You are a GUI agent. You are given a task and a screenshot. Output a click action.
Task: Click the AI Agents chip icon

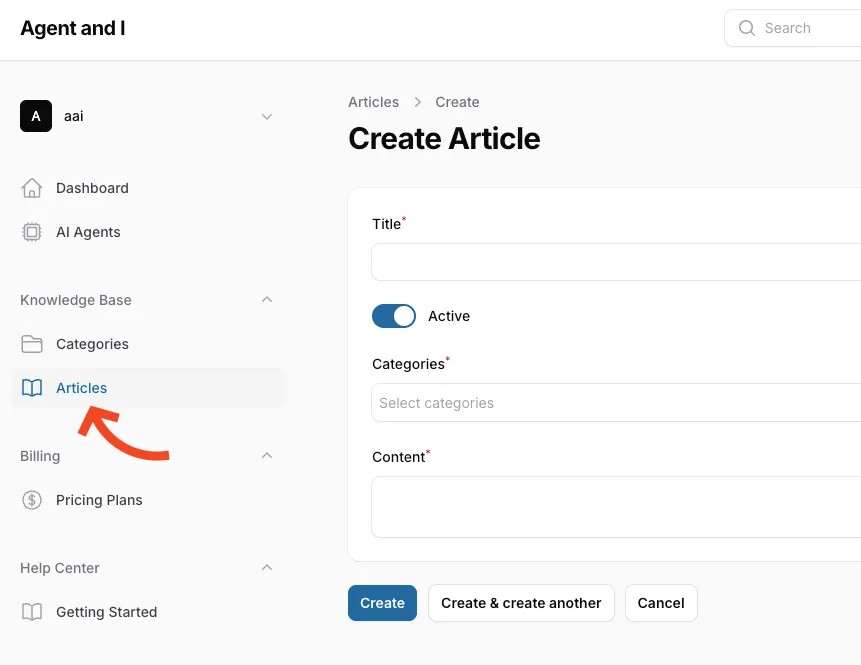coord(32,232)
